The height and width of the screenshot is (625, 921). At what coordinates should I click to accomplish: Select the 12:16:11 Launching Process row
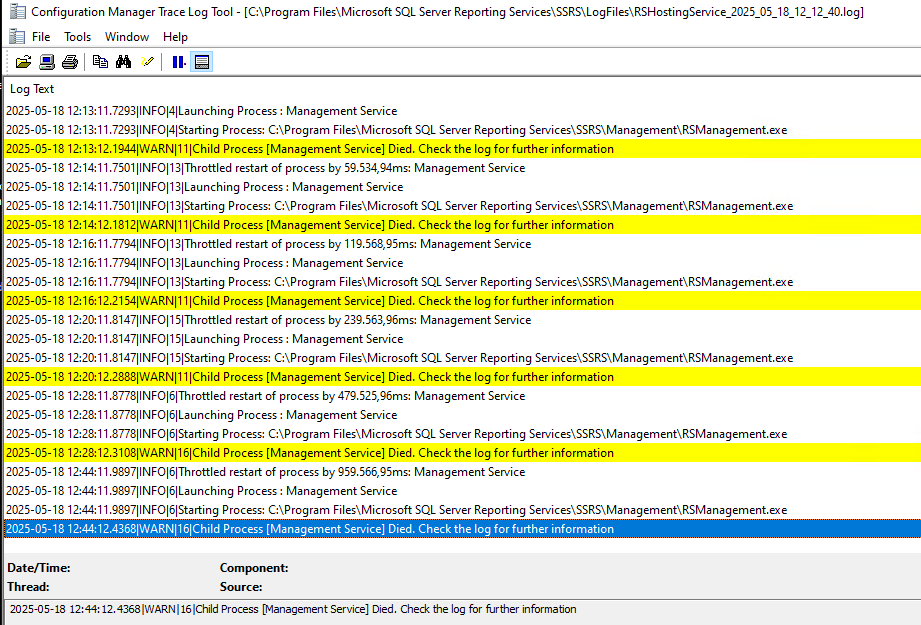(462, 263)
